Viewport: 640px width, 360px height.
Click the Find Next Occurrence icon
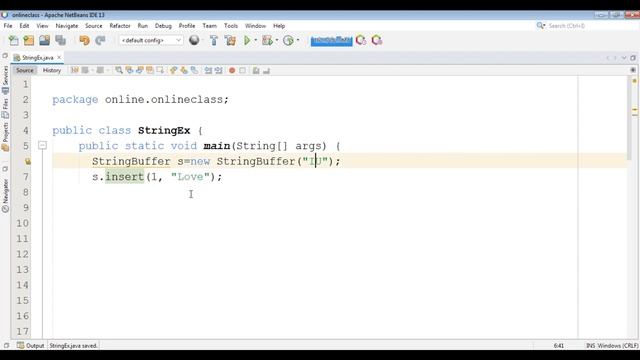click(x=140, y=71)
